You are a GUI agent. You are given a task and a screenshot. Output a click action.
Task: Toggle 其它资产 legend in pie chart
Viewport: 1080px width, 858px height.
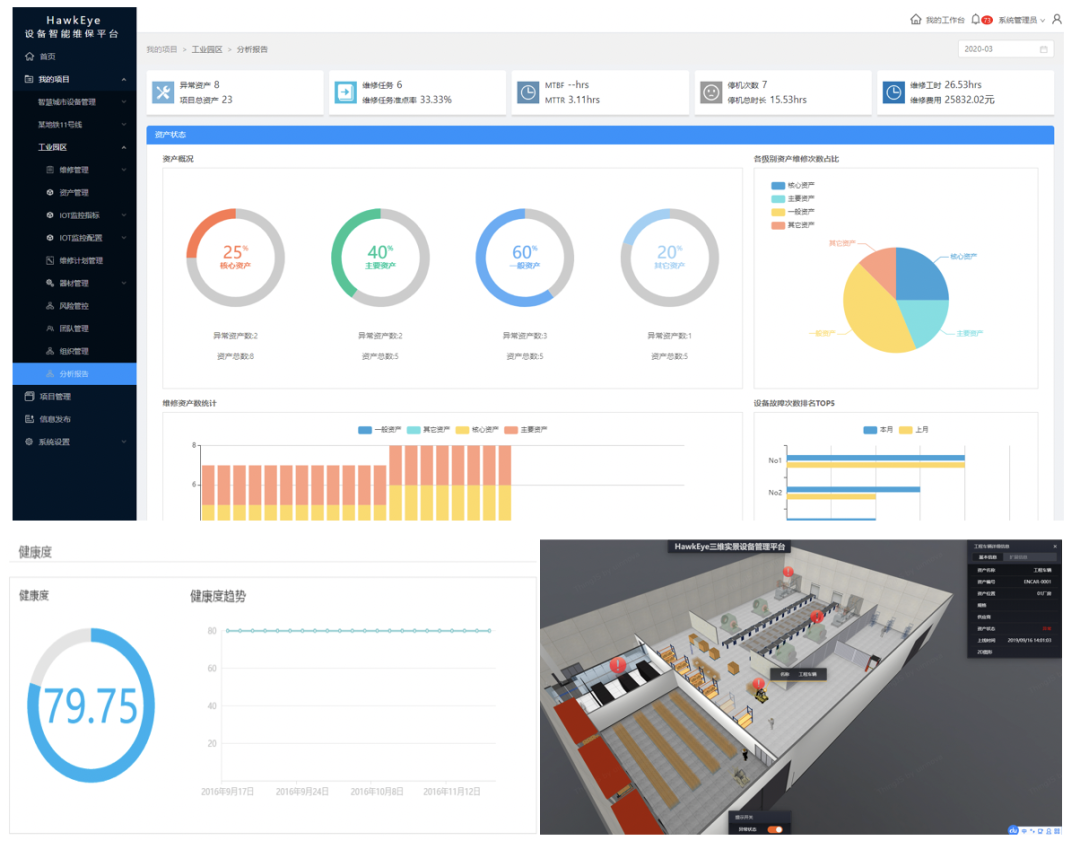point(793,224)
